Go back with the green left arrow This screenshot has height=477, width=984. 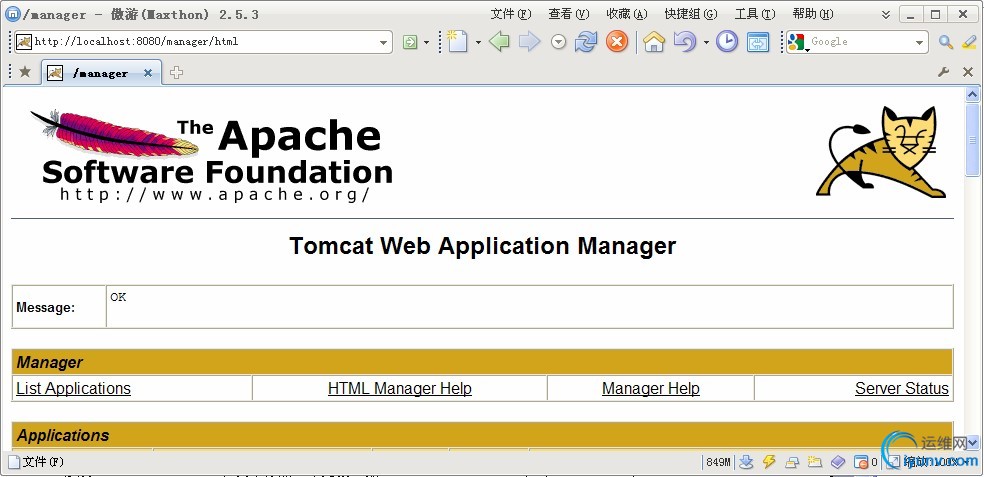[499, 42]
